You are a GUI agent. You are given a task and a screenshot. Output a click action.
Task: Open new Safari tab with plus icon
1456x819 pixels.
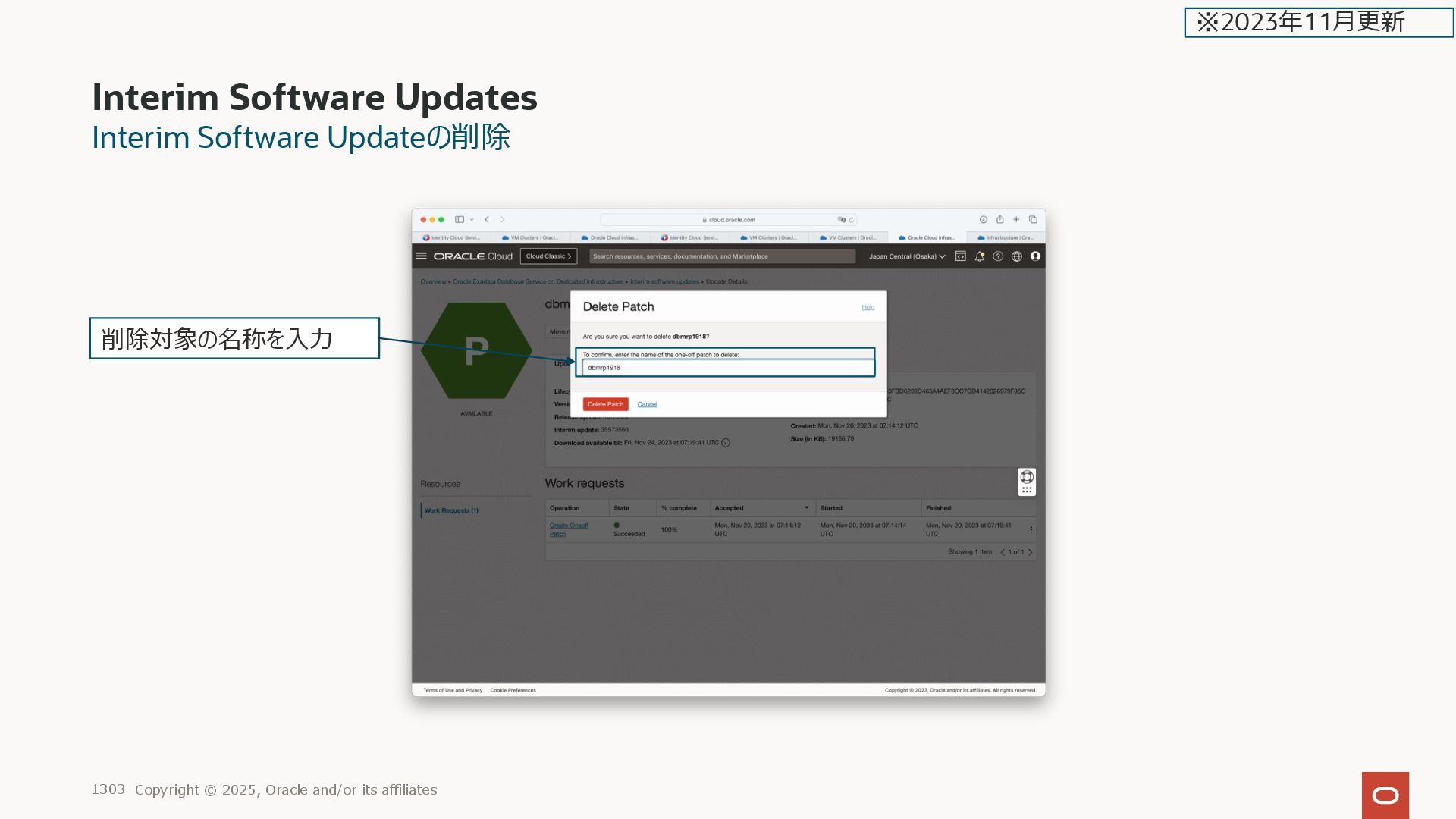(x=1016, y=220)
